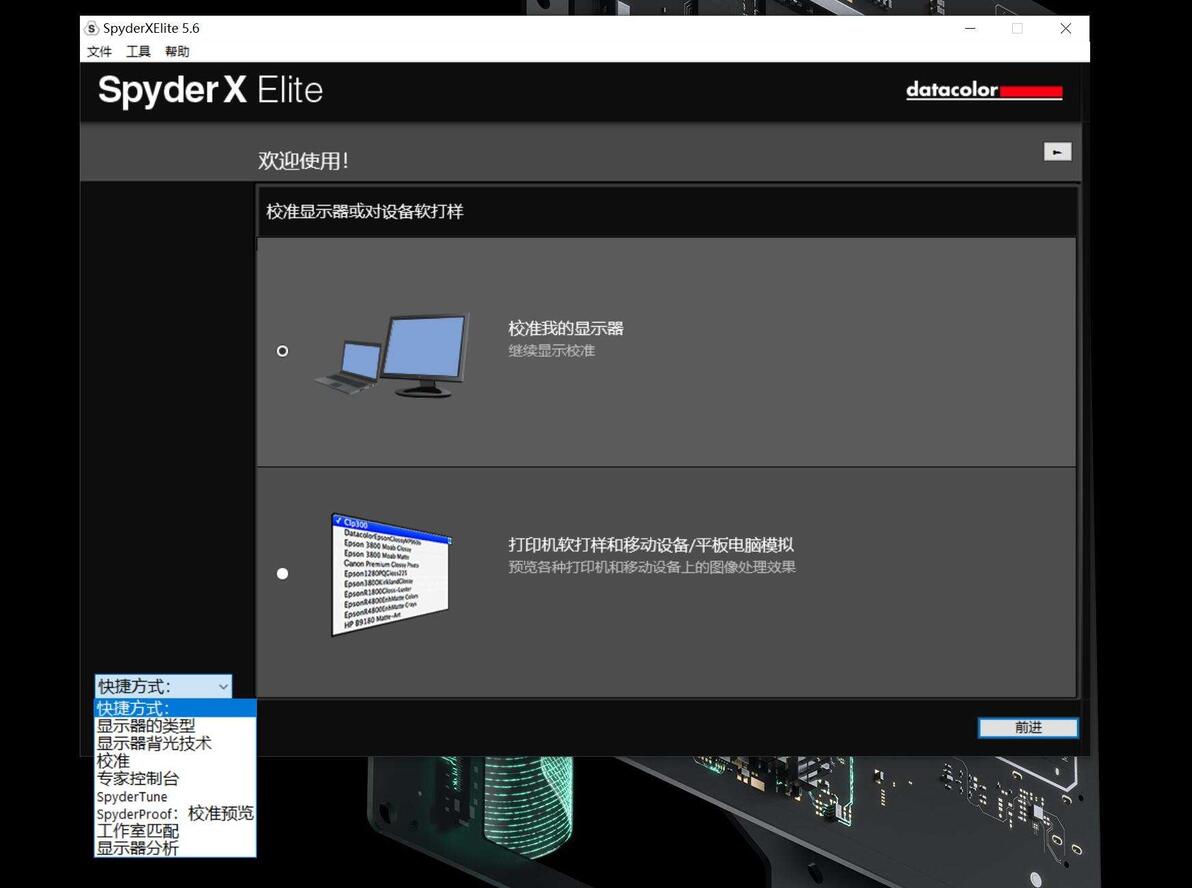1192x888 pixels.
Task: Collapse the 快捷方式 dropdown via its arrow
Action: 223,687
